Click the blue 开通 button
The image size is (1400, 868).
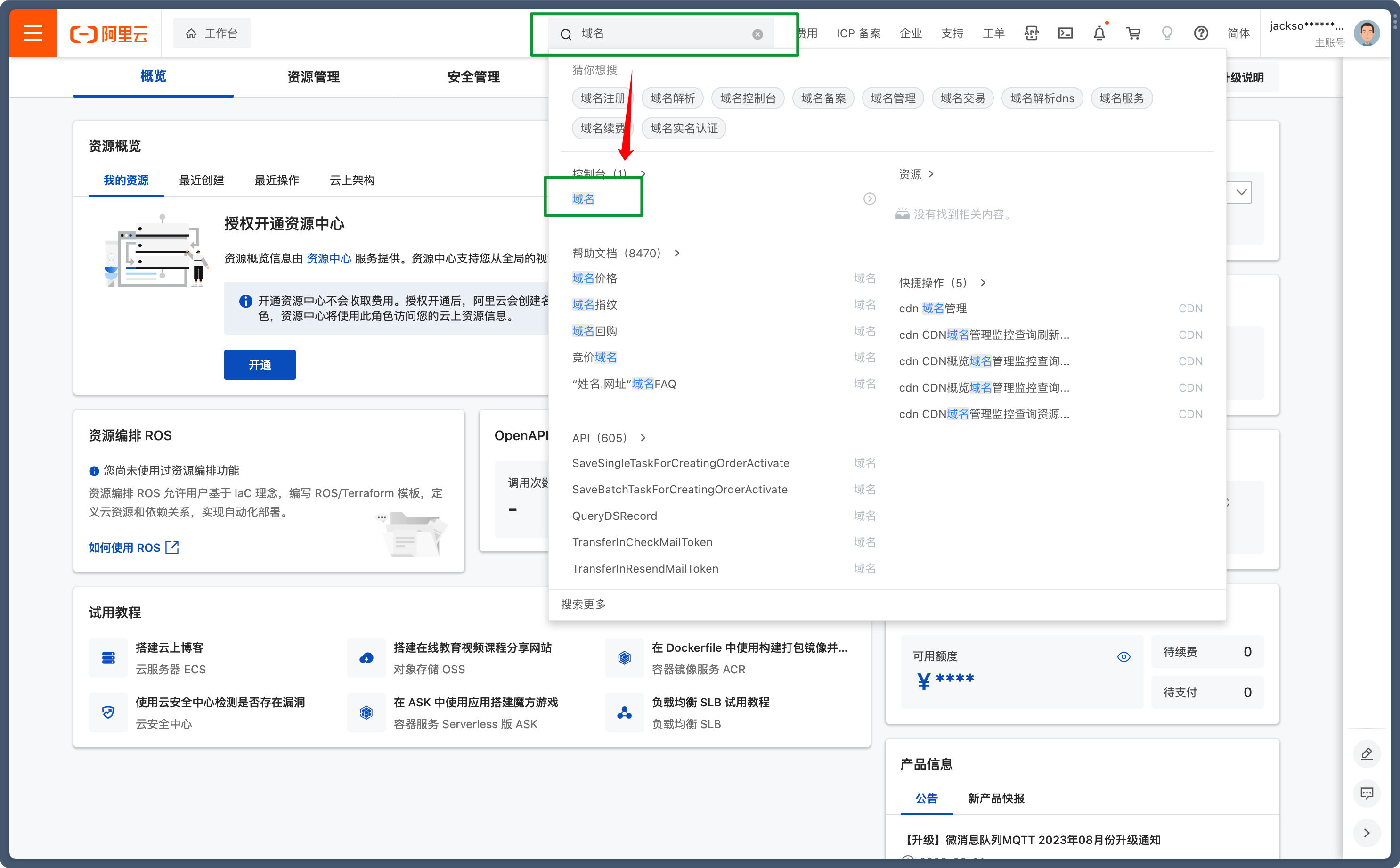(x=260, y=365)
